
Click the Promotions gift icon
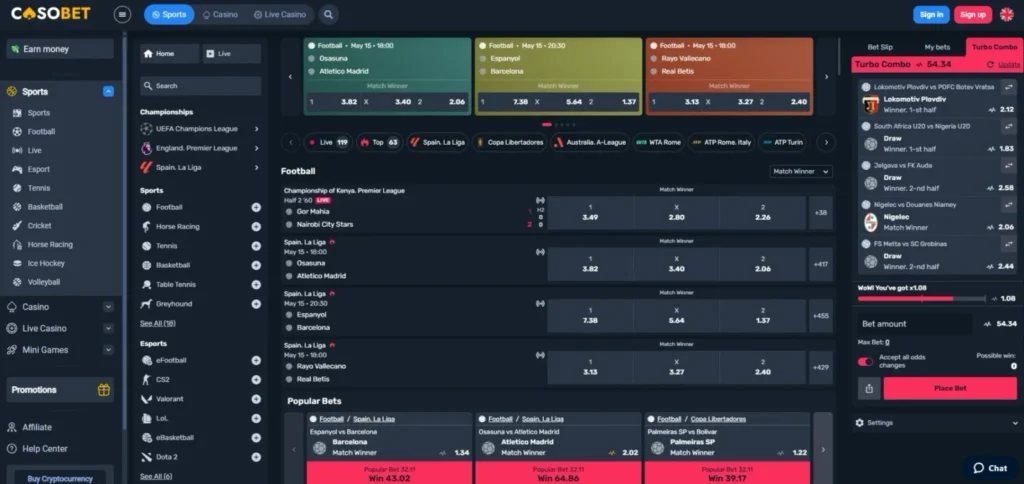(x=104, y=390)
